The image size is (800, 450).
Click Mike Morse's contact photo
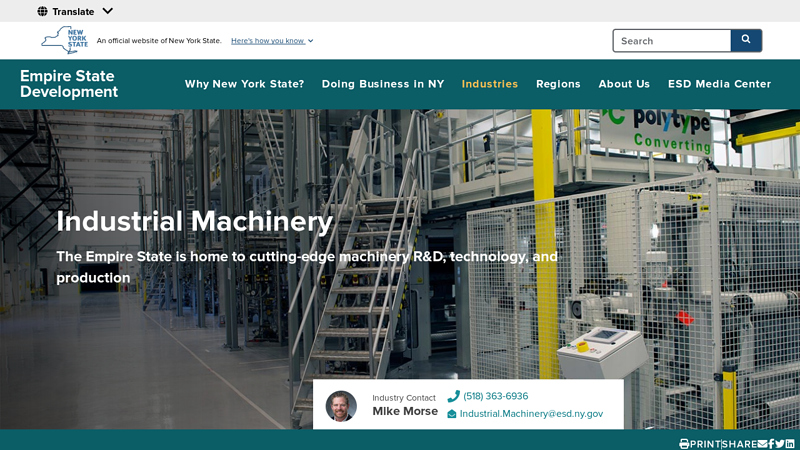point(341,406)
